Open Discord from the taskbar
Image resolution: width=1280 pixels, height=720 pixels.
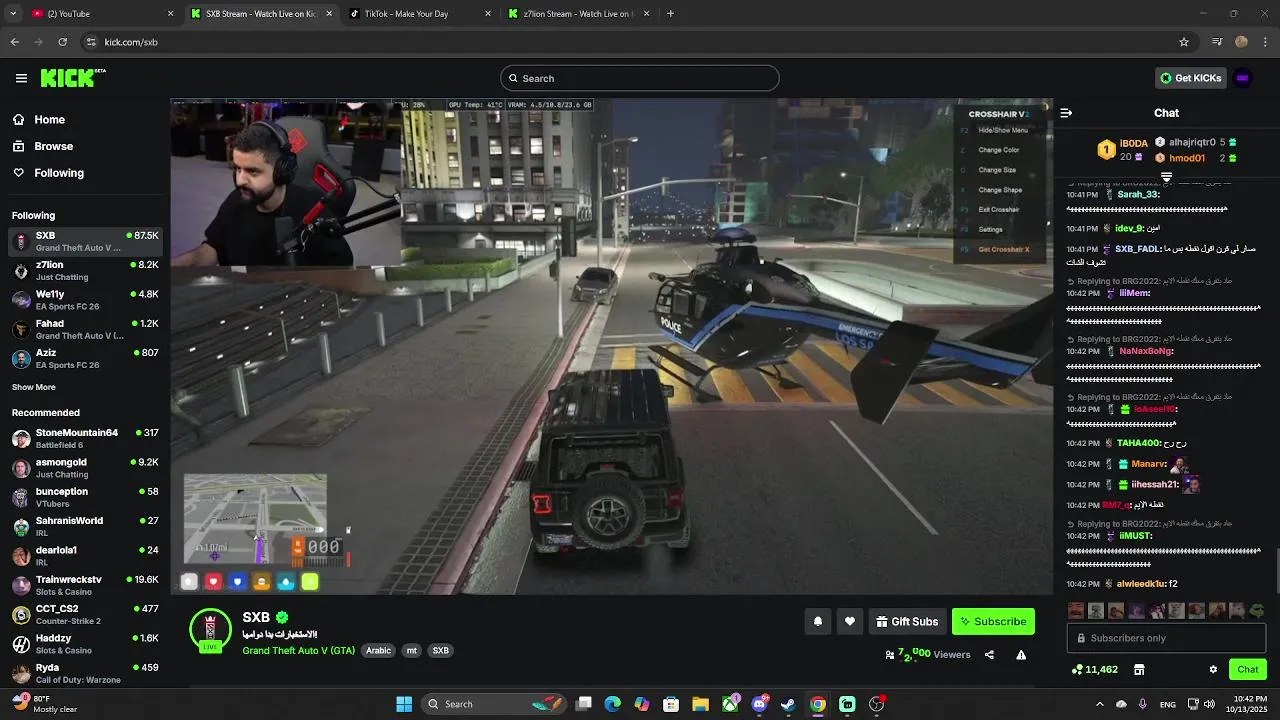[760, 704]
